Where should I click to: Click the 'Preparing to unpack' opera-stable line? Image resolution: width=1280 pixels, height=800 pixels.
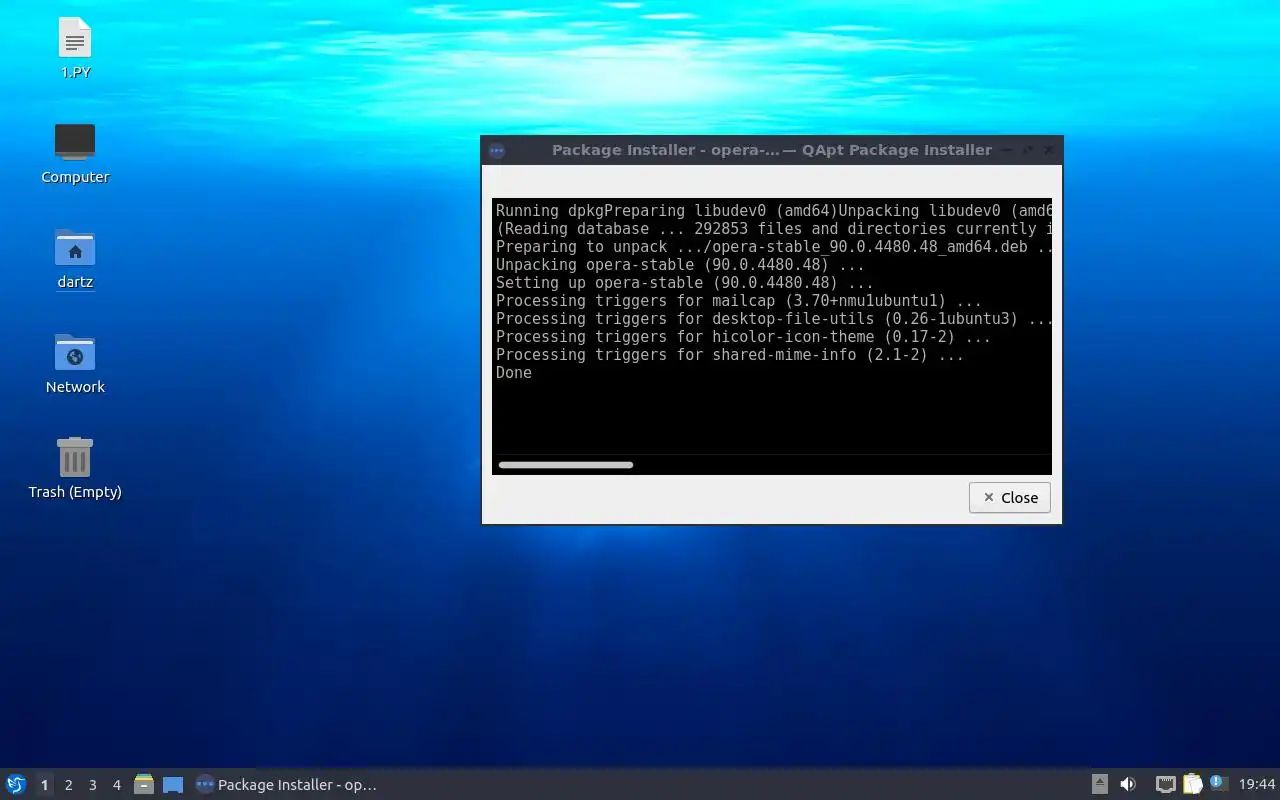[x=773, y=247]
